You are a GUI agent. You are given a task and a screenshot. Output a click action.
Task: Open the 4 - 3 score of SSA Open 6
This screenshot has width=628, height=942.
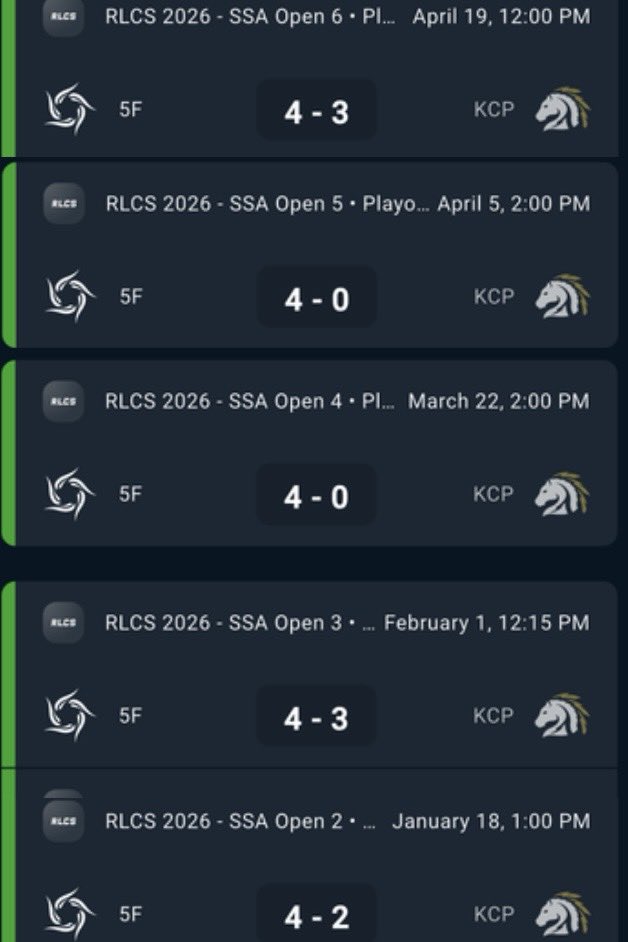click(317, 111)
